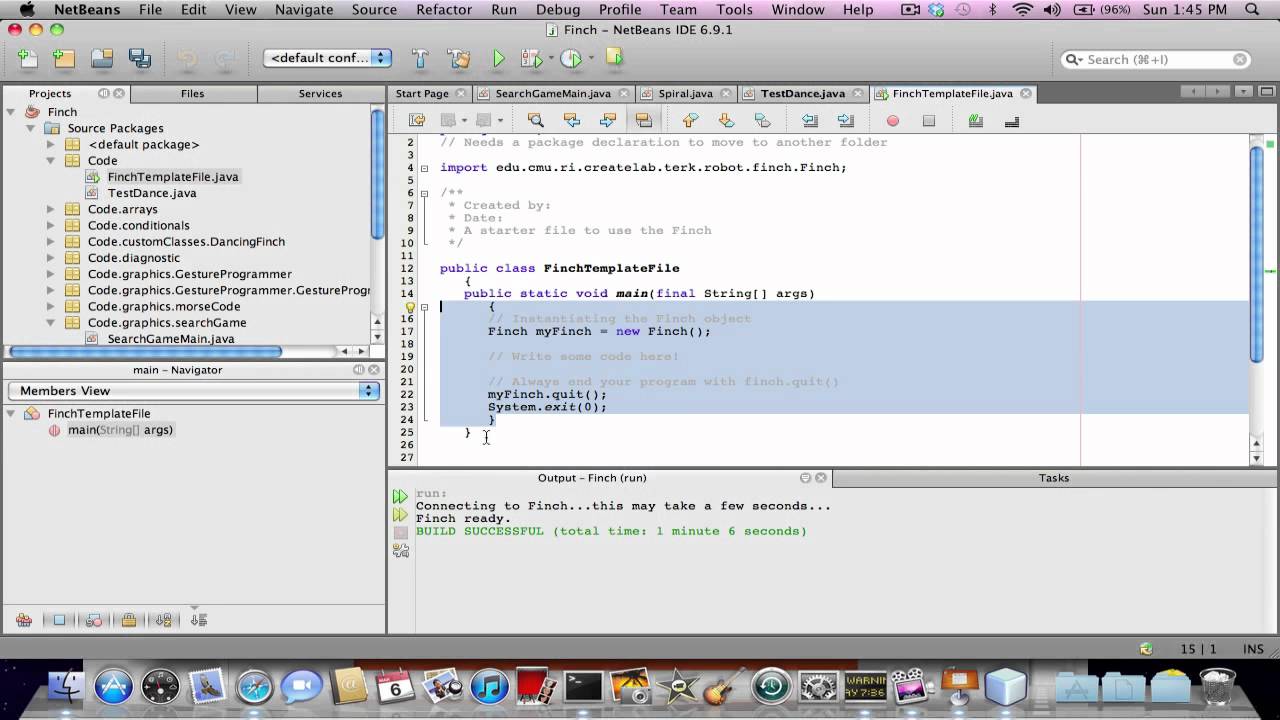Click the Search field in the toolbar
This screenshot has width=1280, height=720.
(x=1156, y=59)
